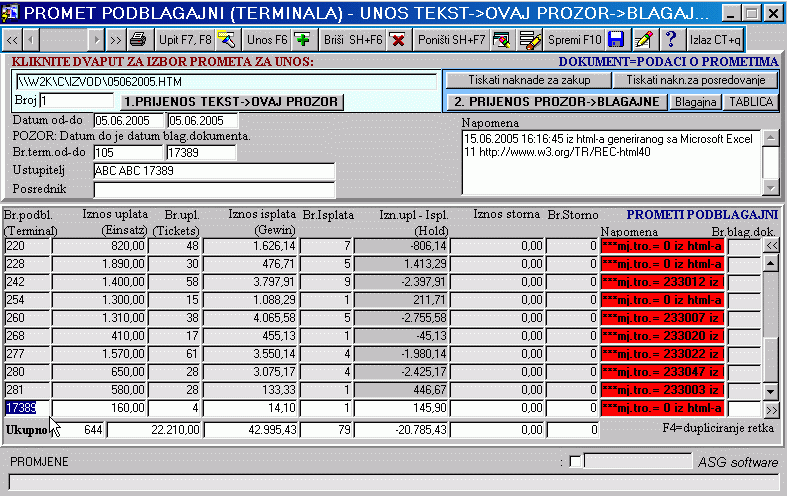Click the red X delete icon
The image size is (787, 496).
398,40
